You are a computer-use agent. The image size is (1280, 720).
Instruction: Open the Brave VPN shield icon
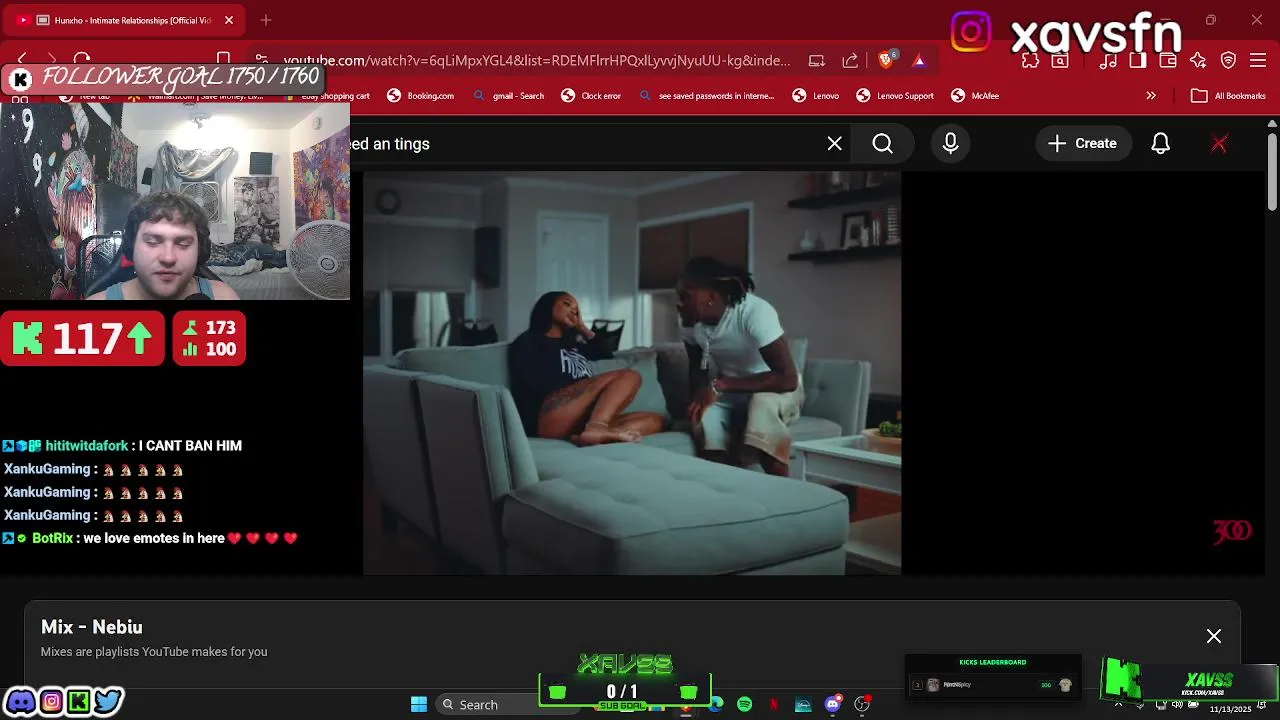1229,60
